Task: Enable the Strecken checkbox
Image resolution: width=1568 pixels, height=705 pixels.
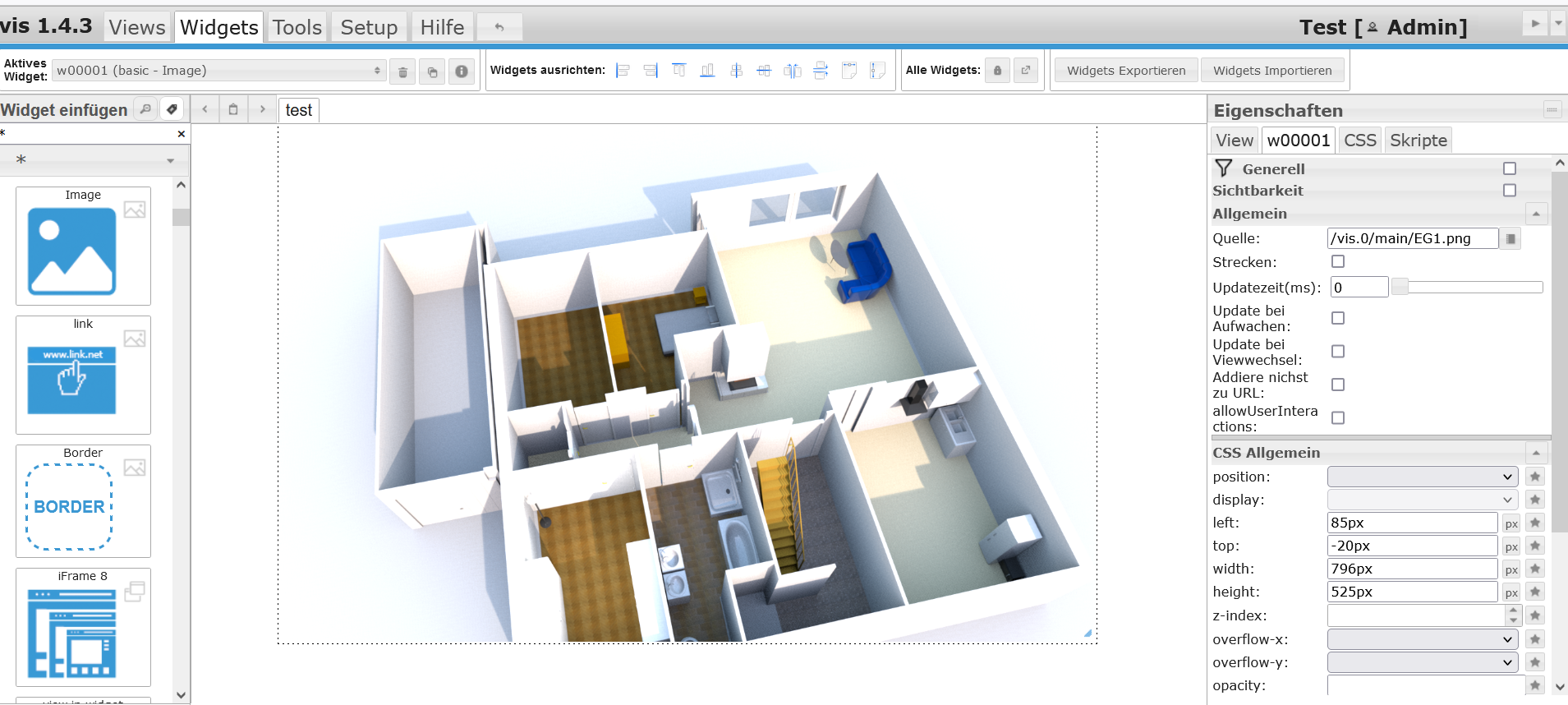Action: pyautogui.click(x=1338, y=262)
